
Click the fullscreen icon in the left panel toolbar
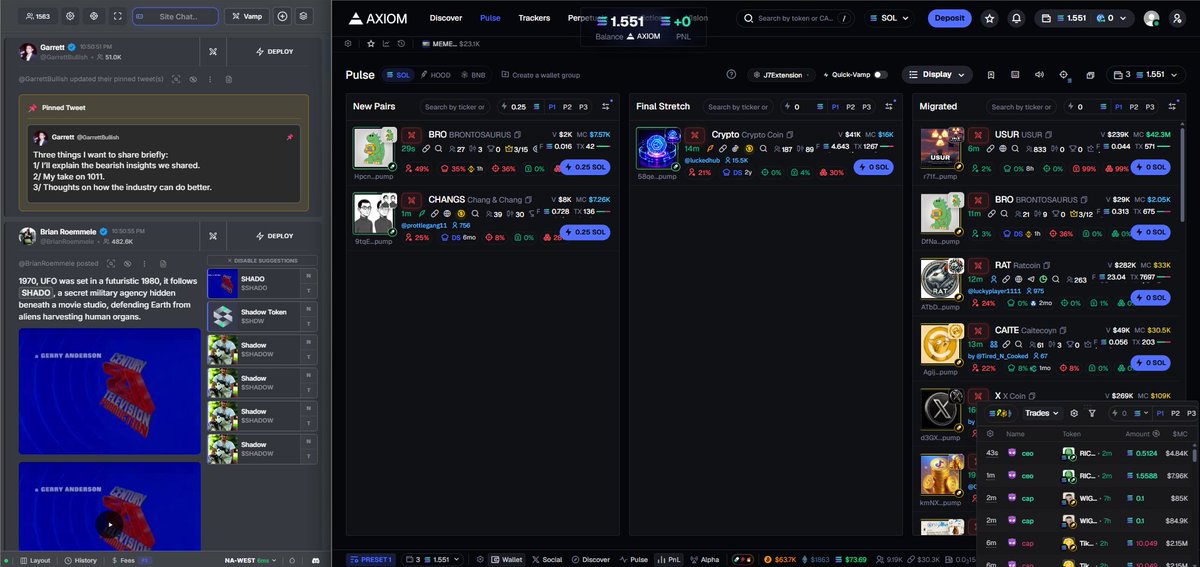118,16
